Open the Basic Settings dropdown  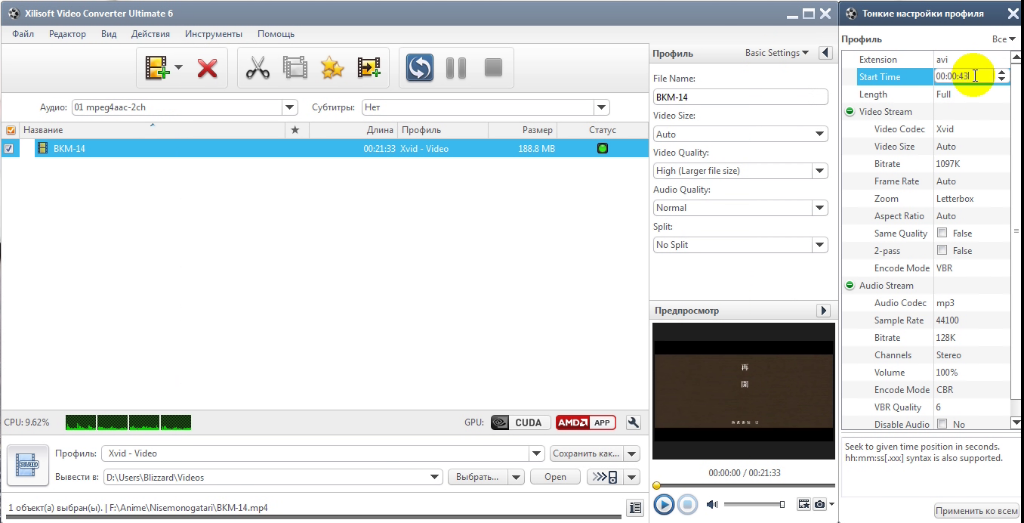tap(776, 53)
